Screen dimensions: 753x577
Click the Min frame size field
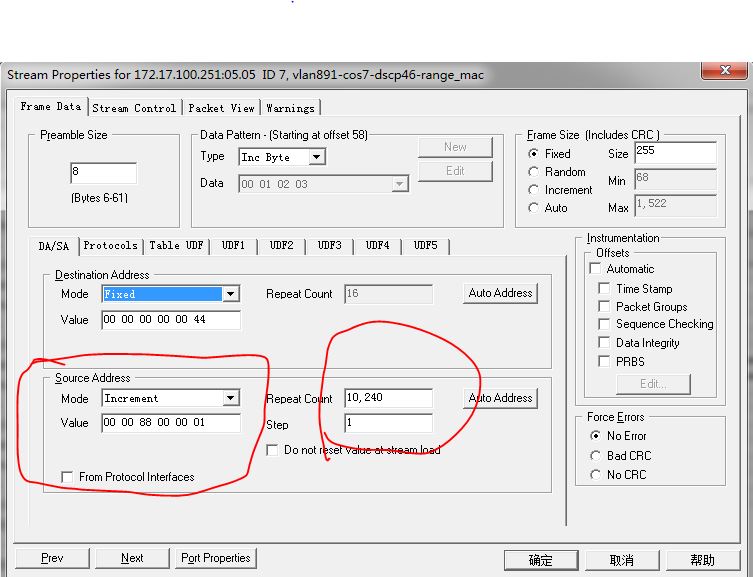(x=675, y=179)
